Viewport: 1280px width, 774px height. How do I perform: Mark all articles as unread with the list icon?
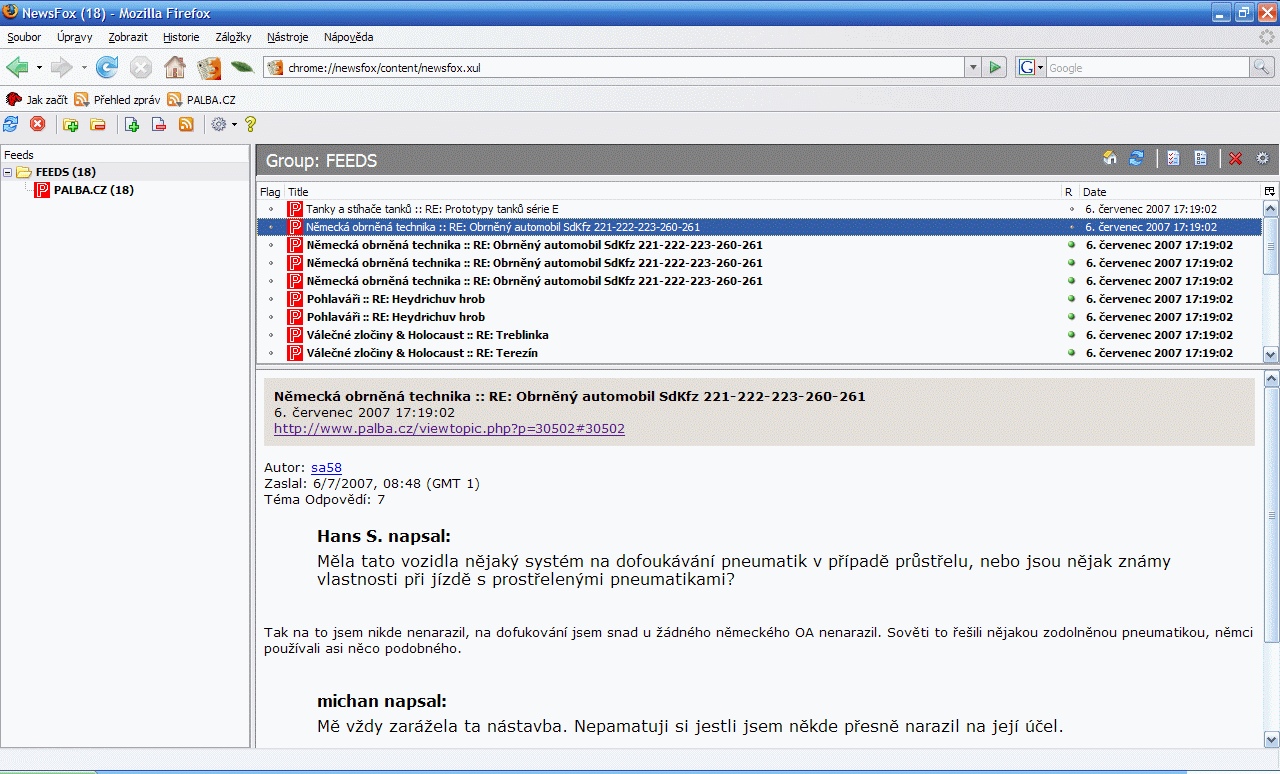pos(1200,158)
